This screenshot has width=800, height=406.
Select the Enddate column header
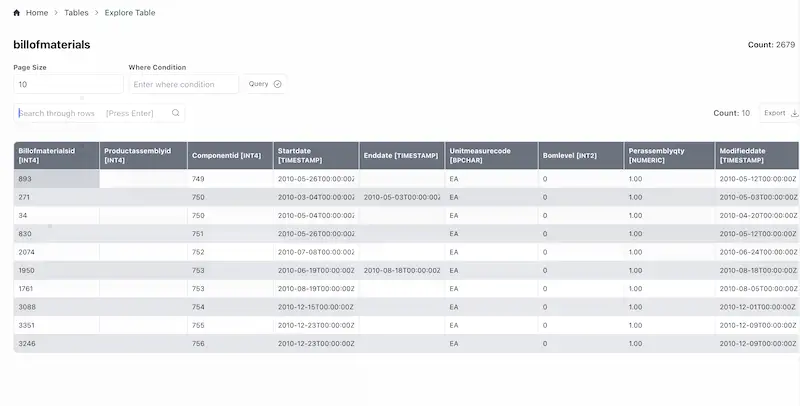[401, 155]
